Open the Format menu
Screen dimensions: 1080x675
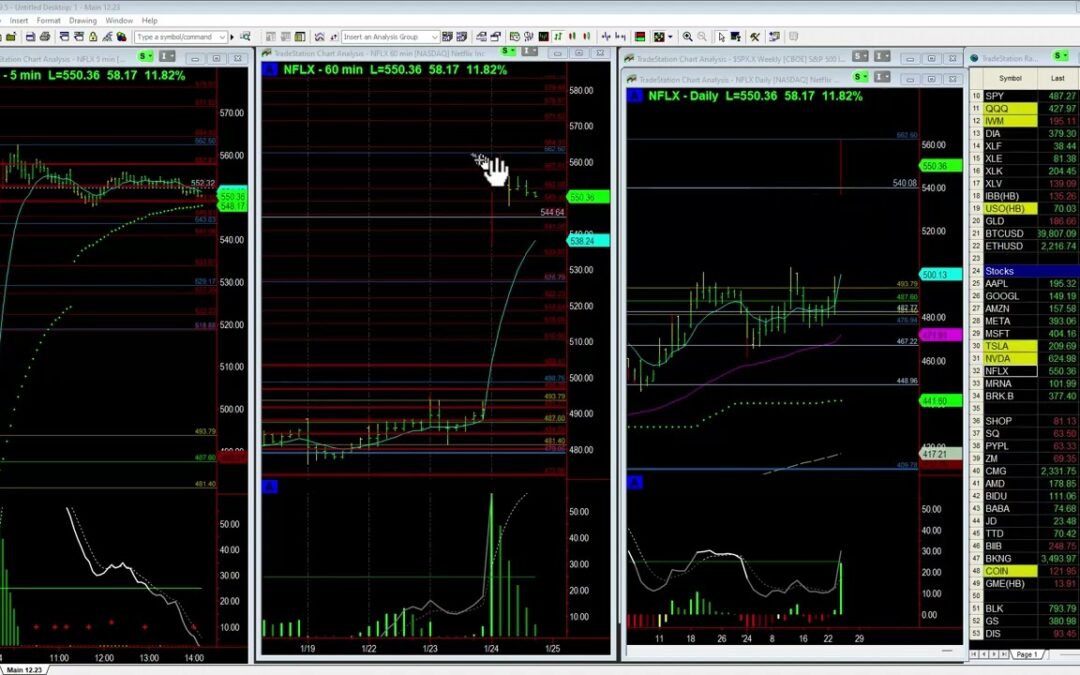coord(49,21)
